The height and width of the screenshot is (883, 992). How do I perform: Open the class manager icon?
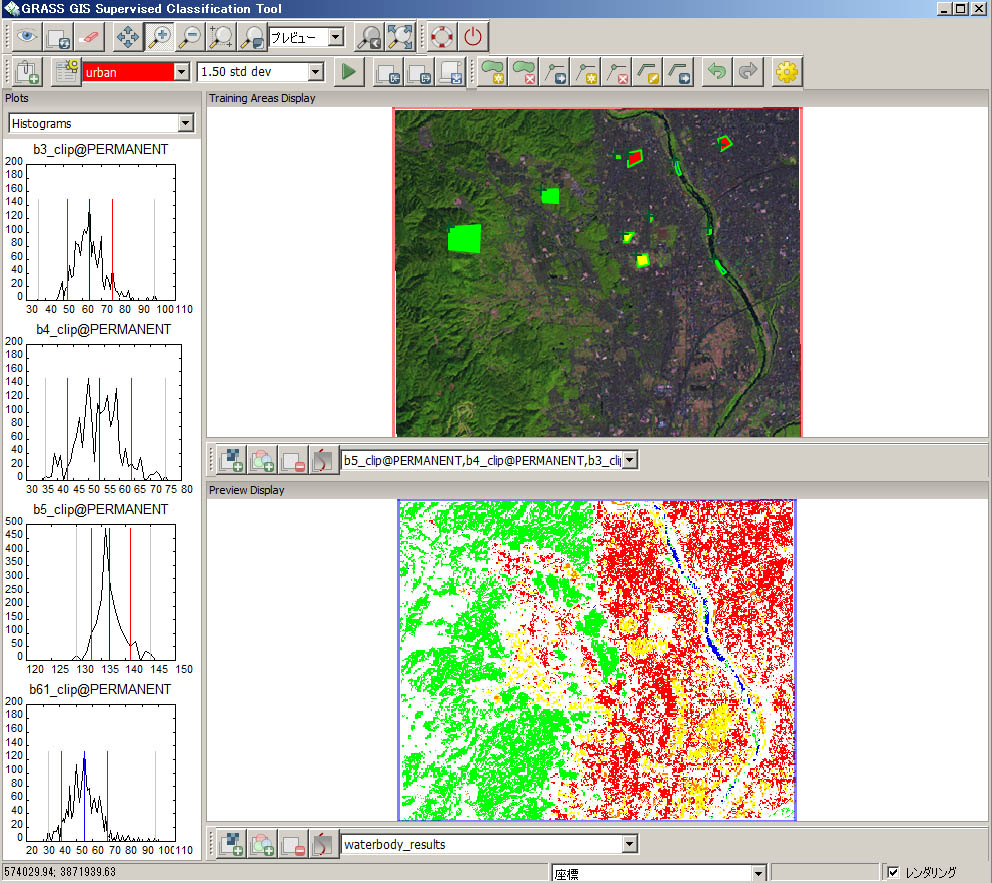(66, 71)
